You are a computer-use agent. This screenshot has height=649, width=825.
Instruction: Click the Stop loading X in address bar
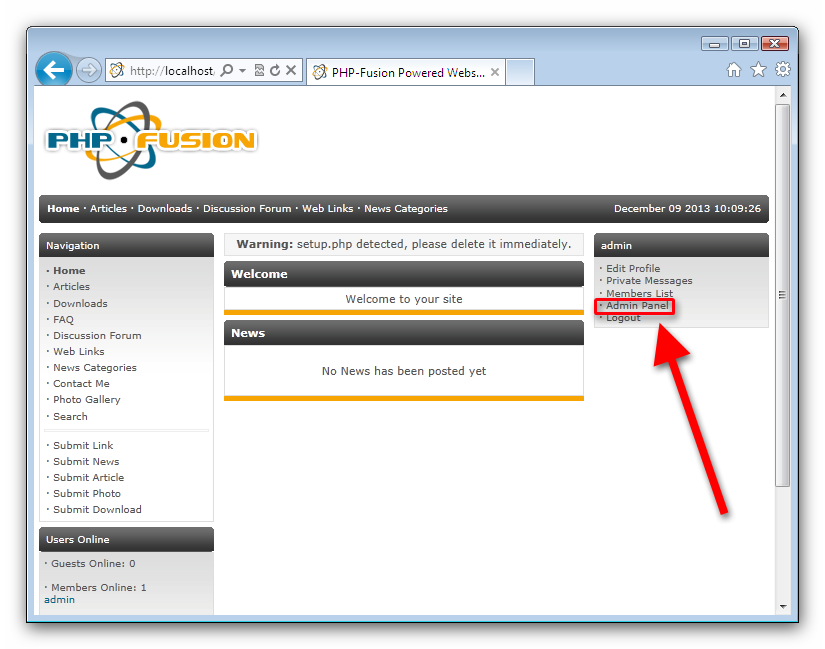coord(291,71)
